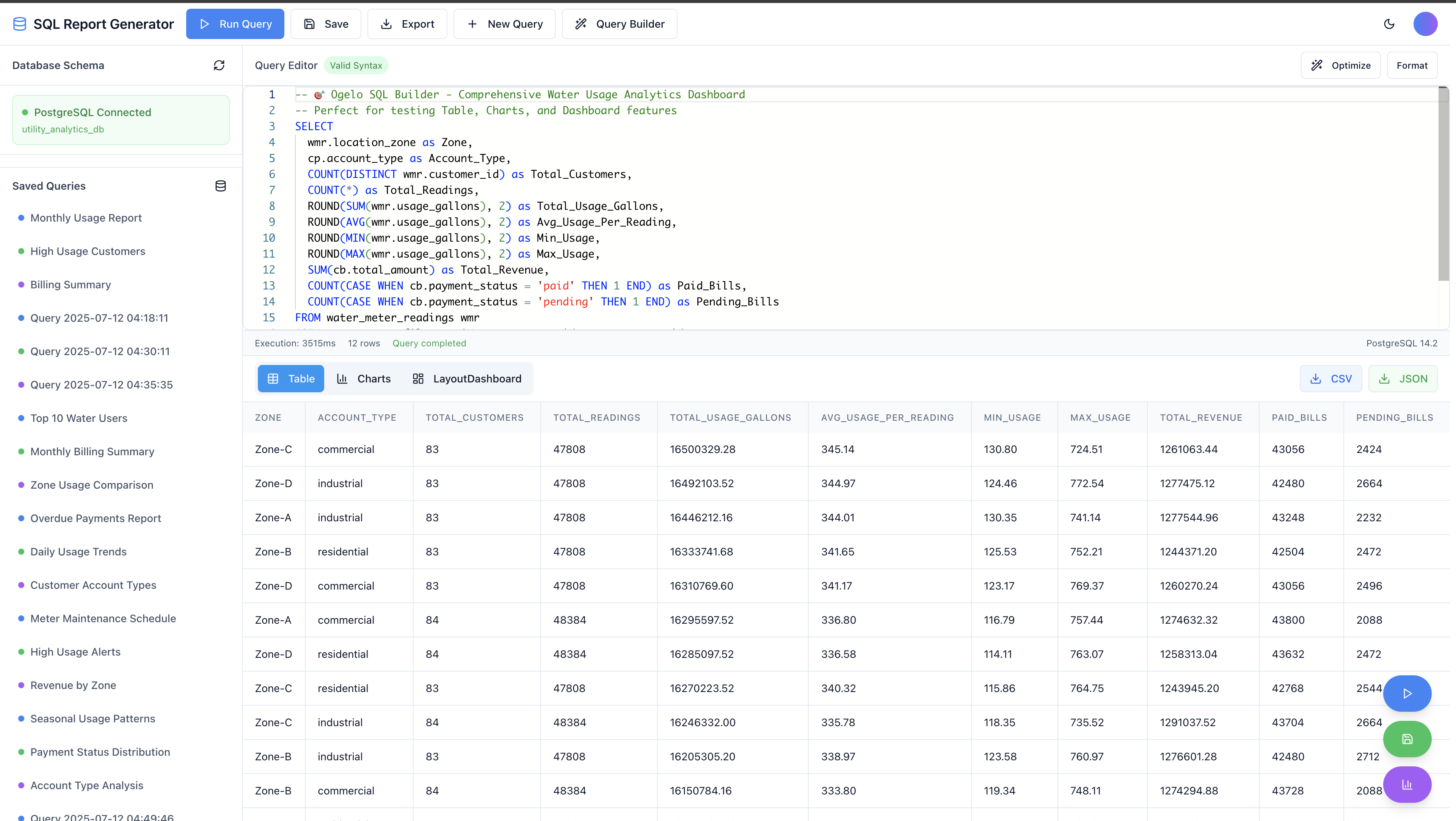Image resolution: width=1456 pixels, height=821 pixels.
Task: Click the green floating save button
Action: [1407, 739]
